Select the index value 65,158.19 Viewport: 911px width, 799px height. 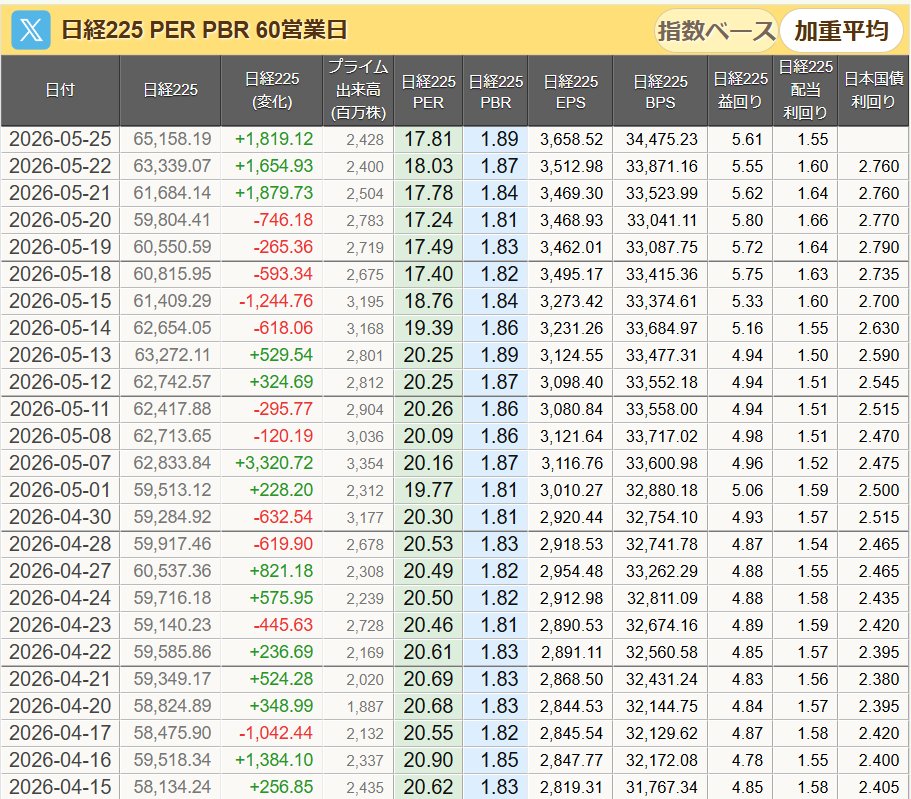tap(172, 139)
